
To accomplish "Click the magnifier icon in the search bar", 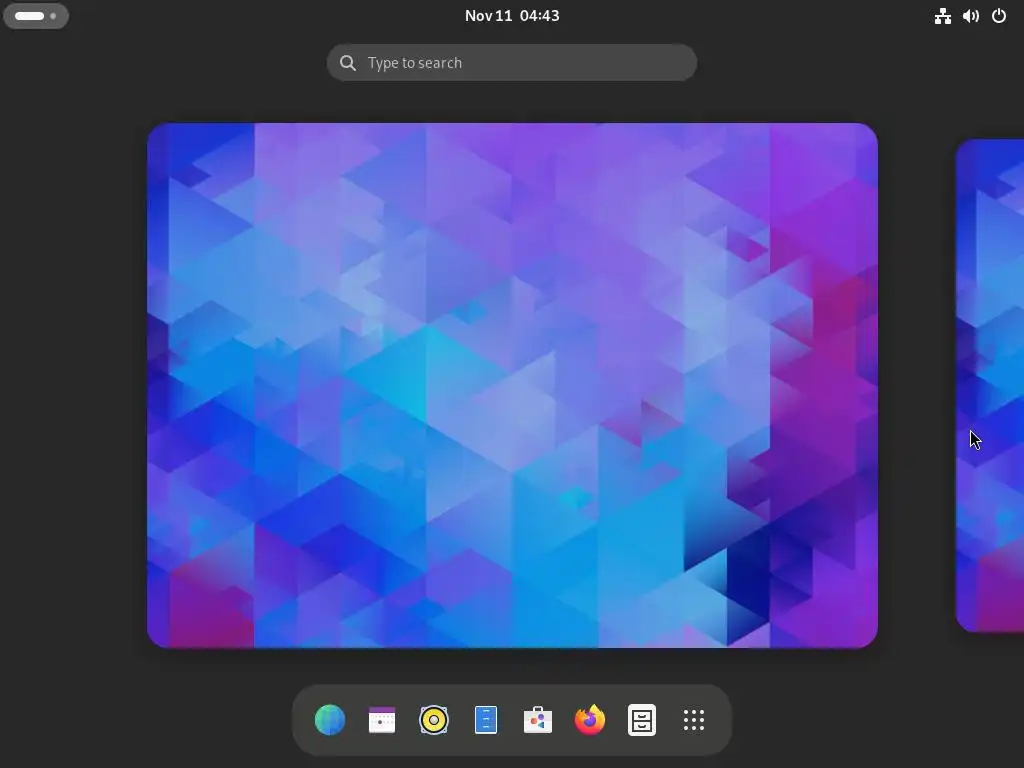I will 348,63.
